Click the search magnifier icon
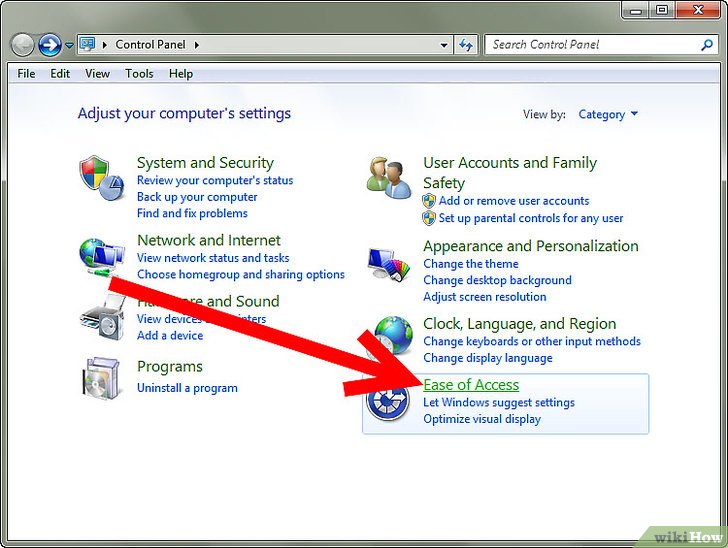This screenshot has width=728, height=548. click(x=707, y=45)
